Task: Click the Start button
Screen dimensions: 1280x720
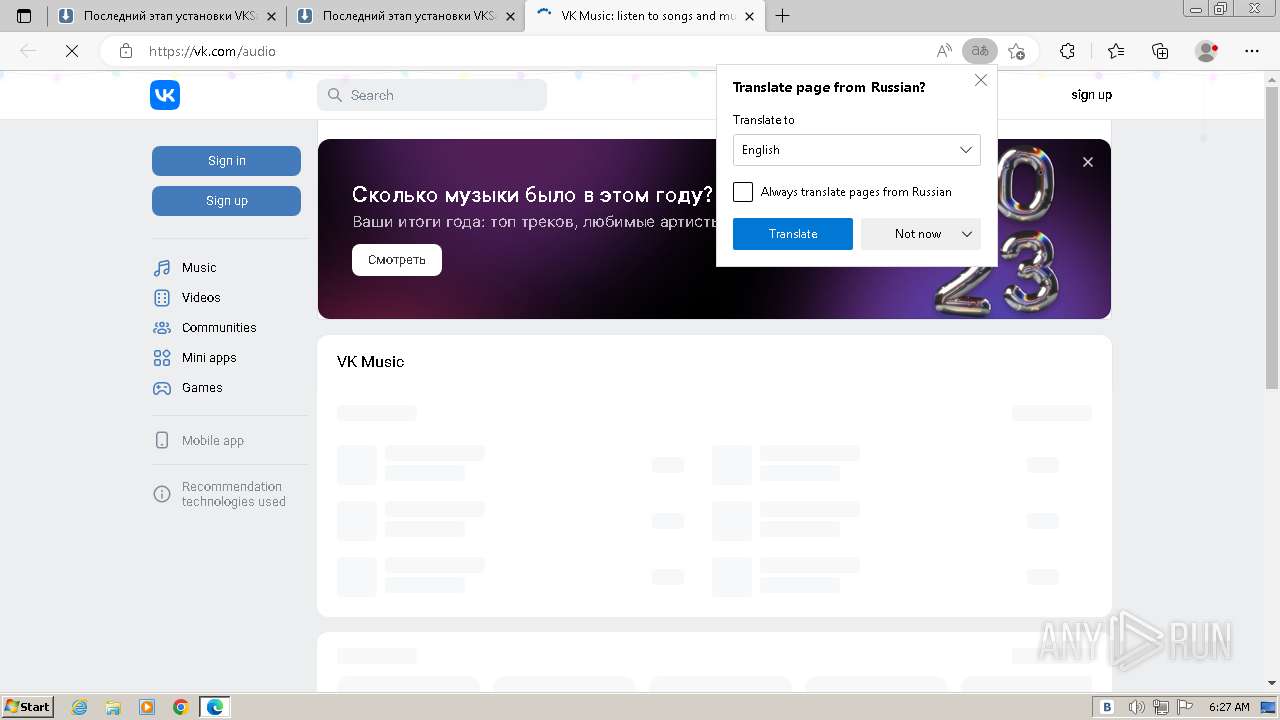Action: point(28,707)
